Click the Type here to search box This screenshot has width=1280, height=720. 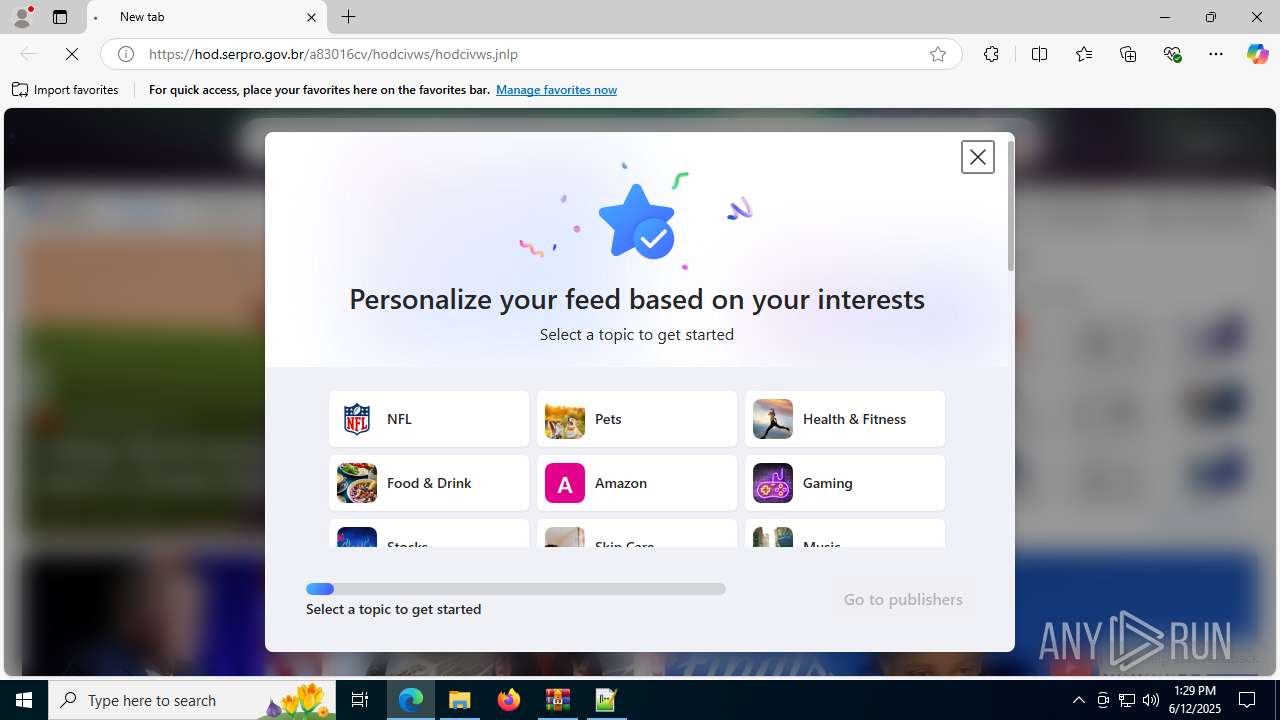193,700
